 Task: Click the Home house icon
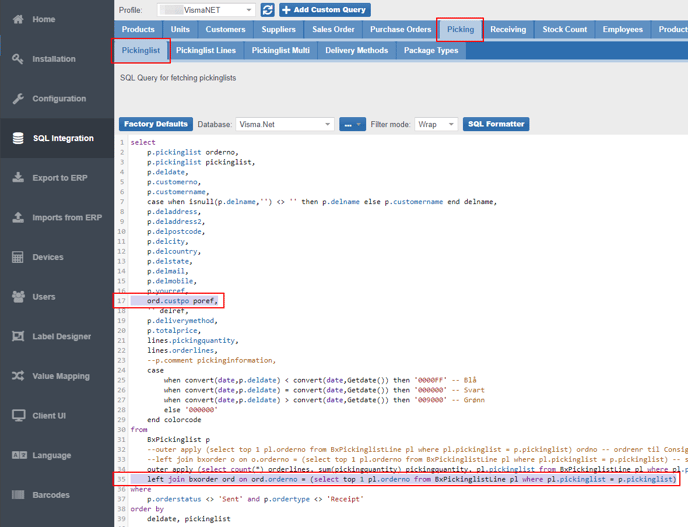tap(18, 19)
